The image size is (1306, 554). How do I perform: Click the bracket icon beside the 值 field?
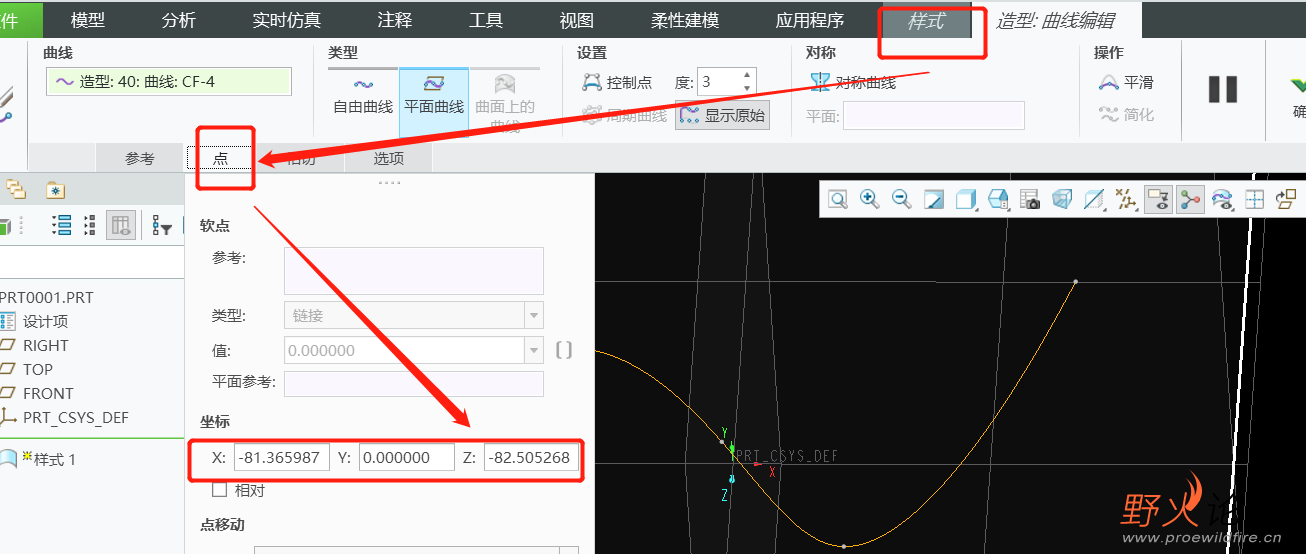[x=564, y=350]
